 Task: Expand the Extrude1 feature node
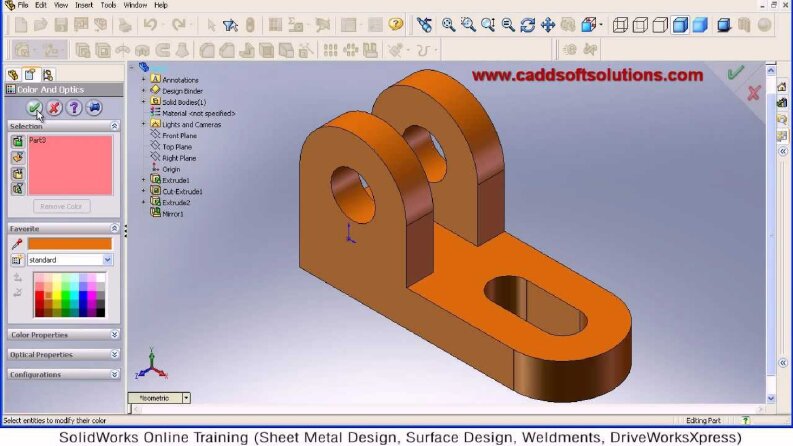[143, 180]
